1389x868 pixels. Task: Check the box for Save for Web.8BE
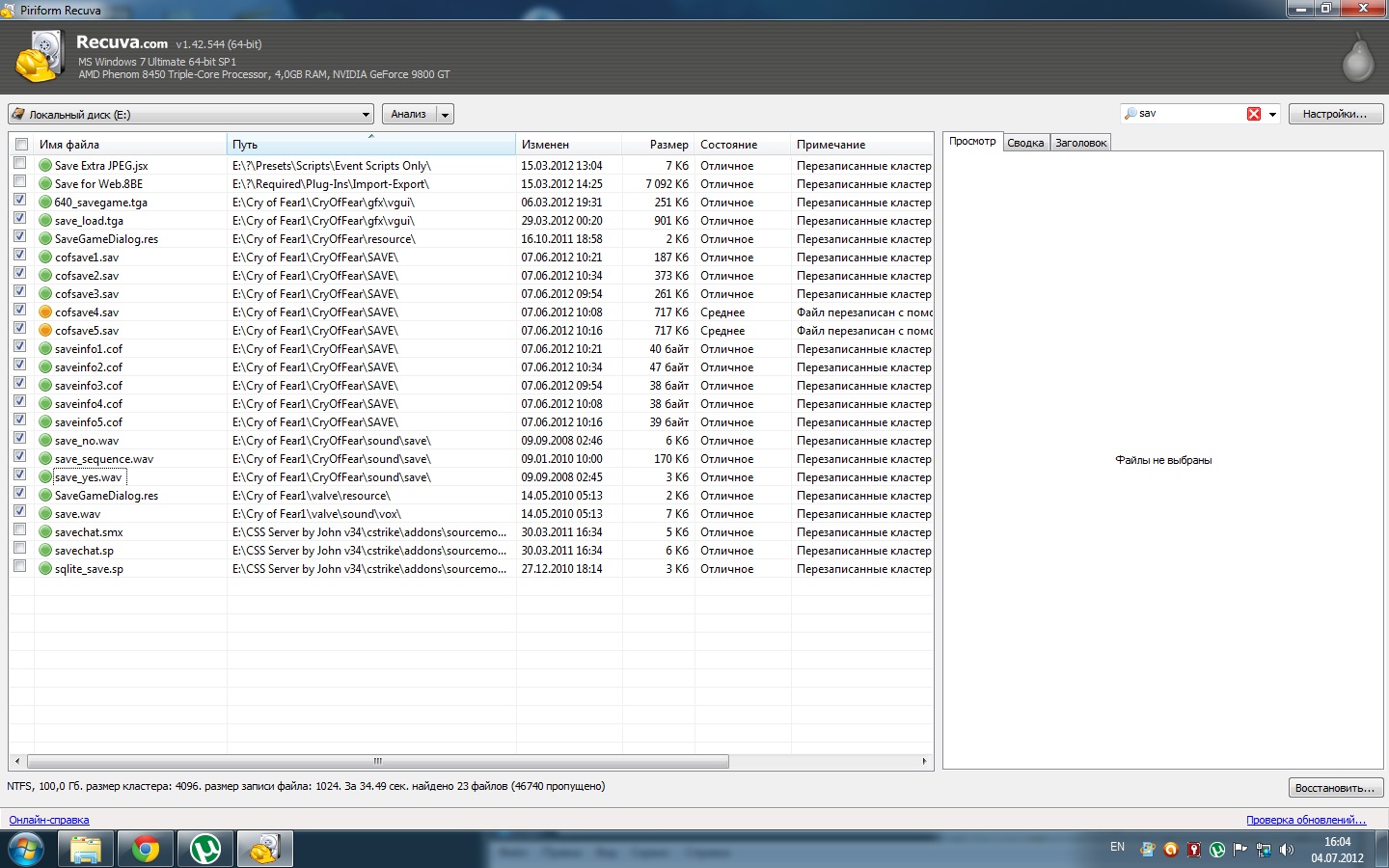point(20,181)
